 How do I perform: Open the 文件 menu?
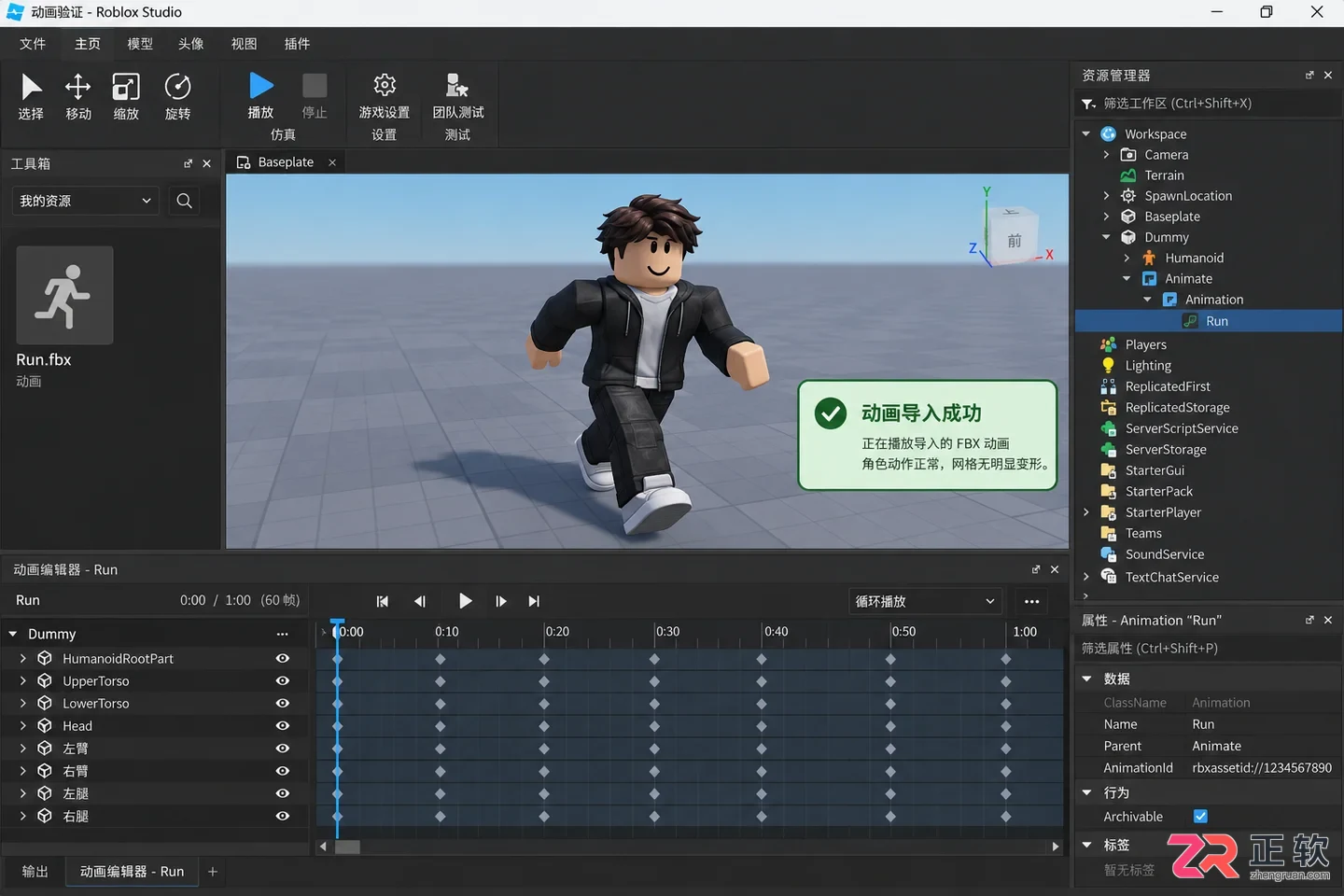[33, 44]
